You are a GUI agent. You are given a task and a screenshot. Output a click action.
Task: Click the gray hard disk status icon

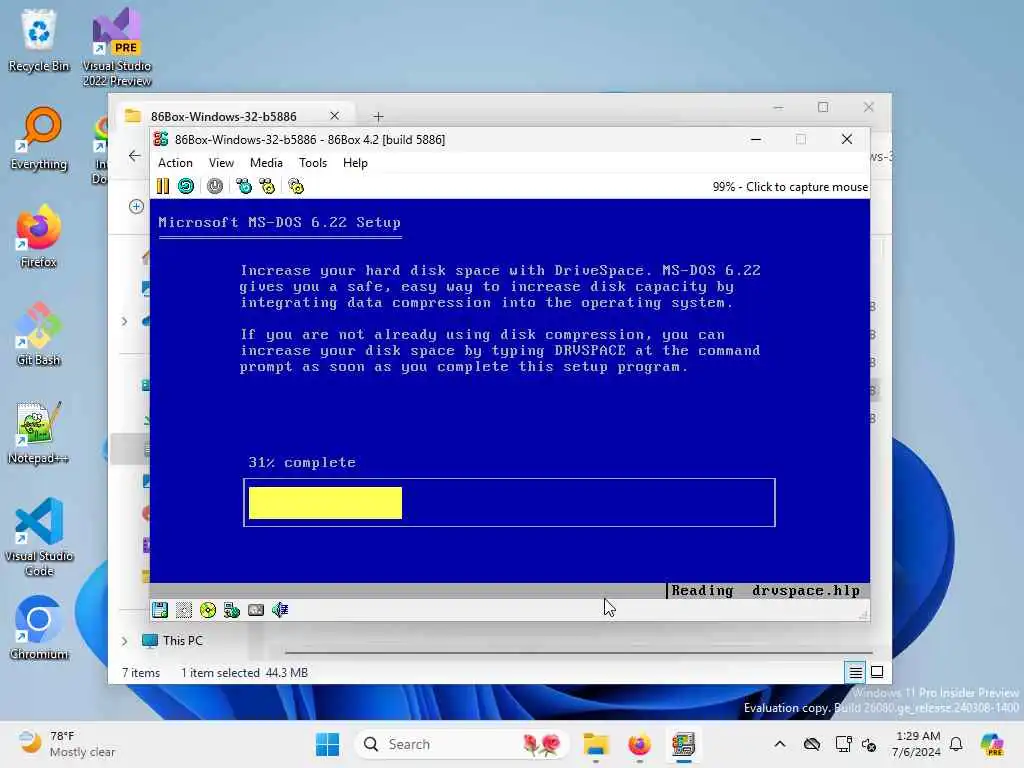click(256, 610)
